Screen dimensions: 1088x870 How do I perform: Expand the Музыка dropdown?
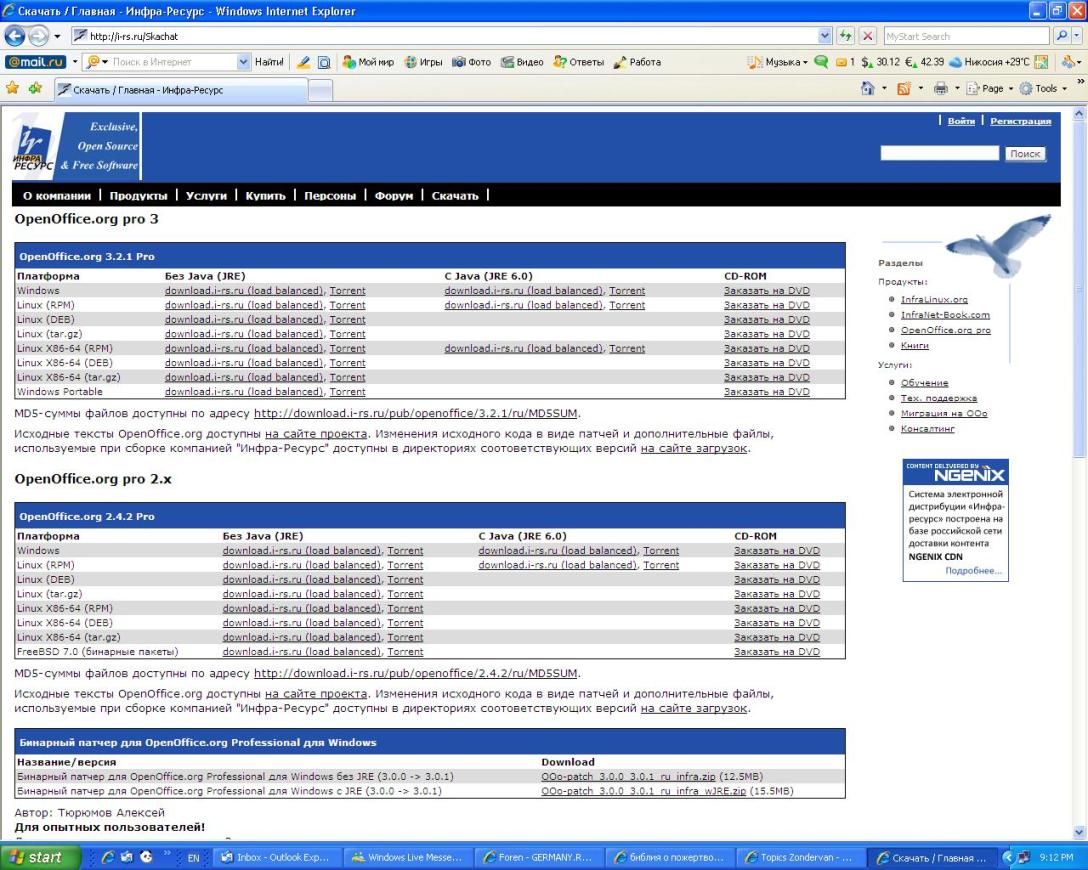coord(805,62)
